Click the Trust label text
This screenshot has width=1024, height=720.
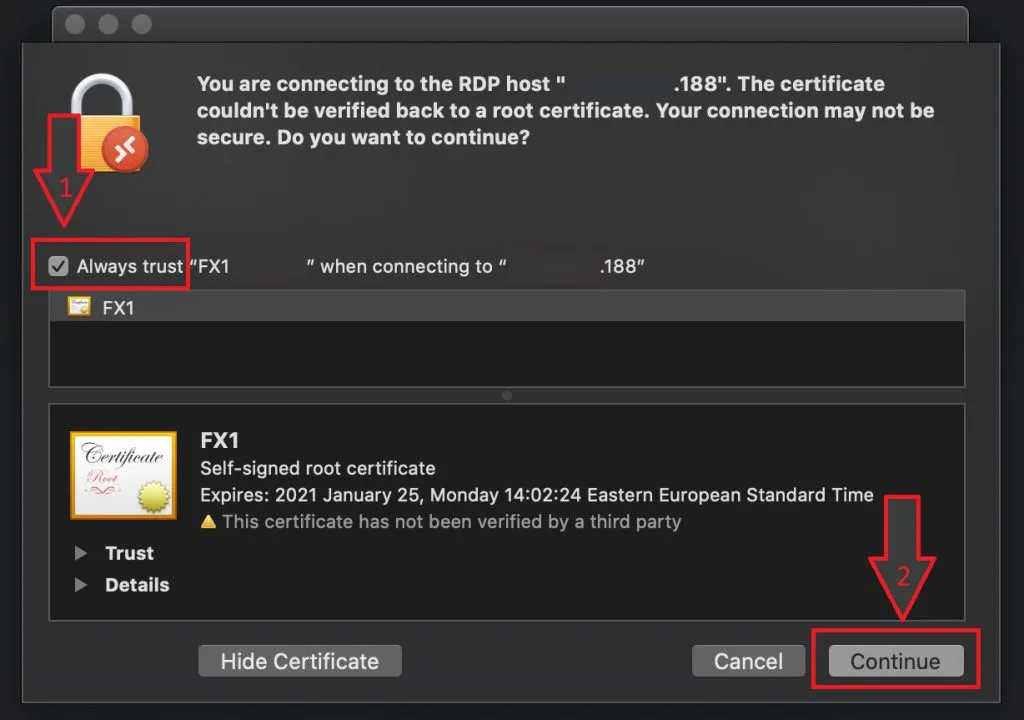pos(129,553)
